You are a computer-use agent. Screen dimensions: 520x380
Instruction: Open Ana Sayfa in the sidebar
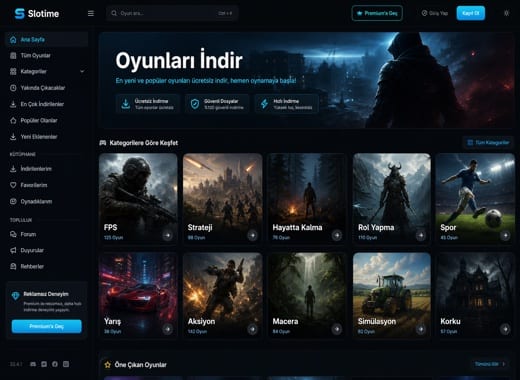click(x=47, y=40)
